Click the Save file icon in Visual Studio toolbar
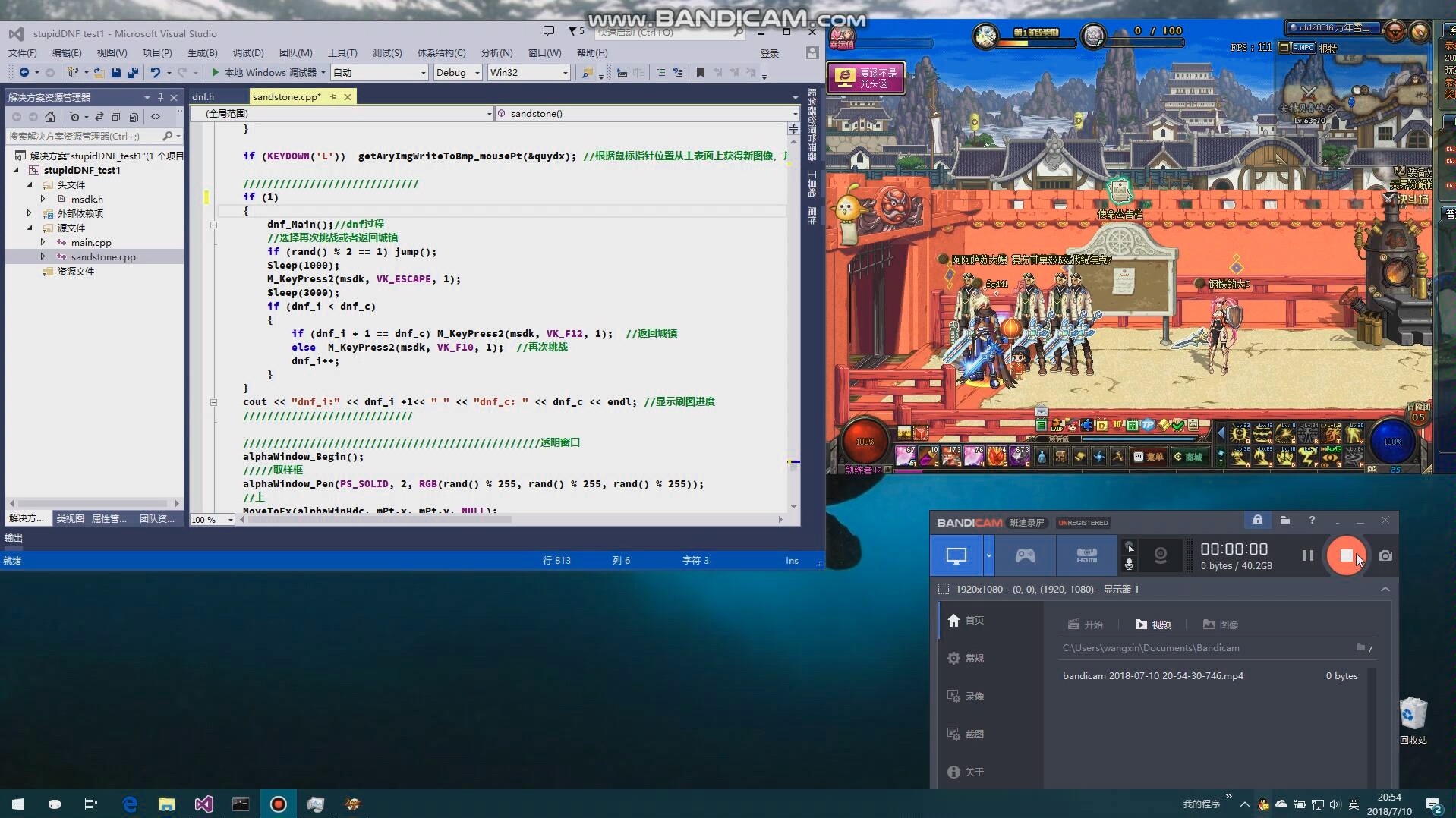The width and height of the screenshot is (1456, 818). pyautogui.click(x=116, y=72)
